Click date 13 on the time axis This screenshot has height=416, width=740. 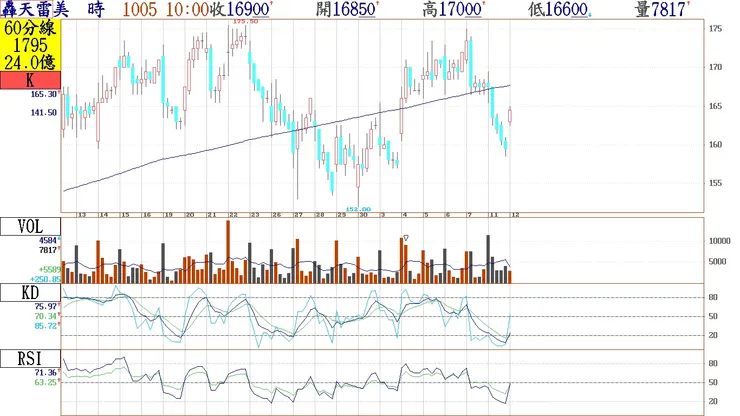click(82, 215)
